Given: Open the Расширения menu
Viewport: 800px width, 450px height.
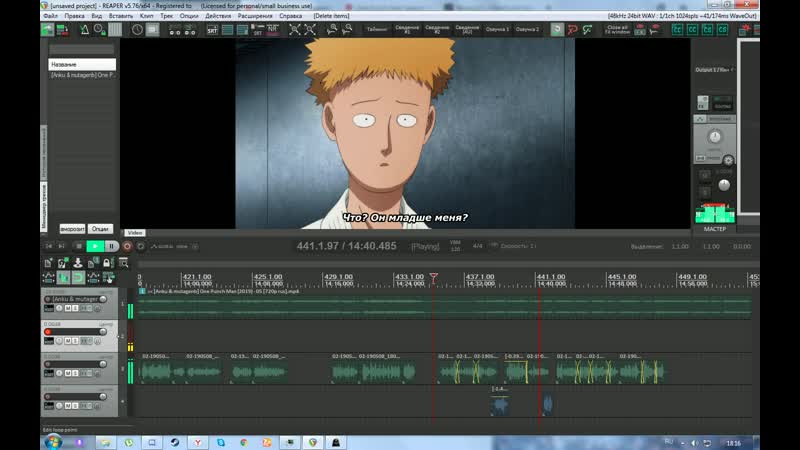Looking at the screenshot, I should [x=255, y=16].
